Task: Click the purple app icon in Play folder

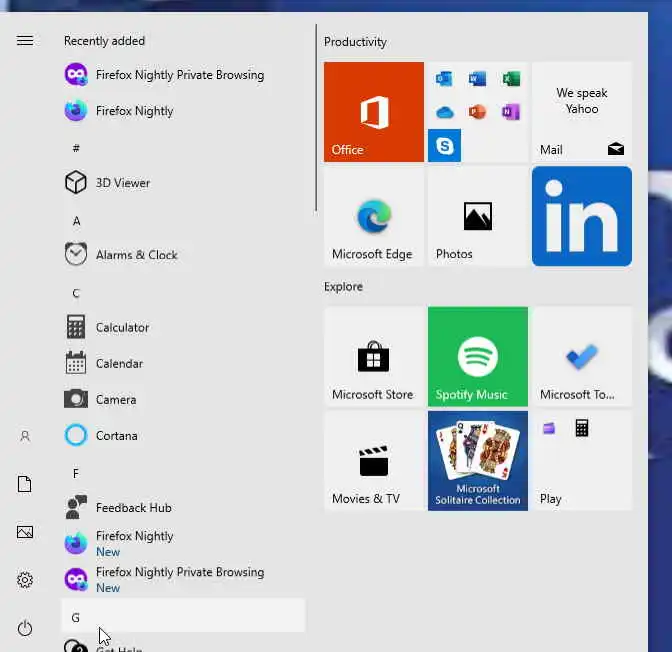Action: [x=549, y=428]
